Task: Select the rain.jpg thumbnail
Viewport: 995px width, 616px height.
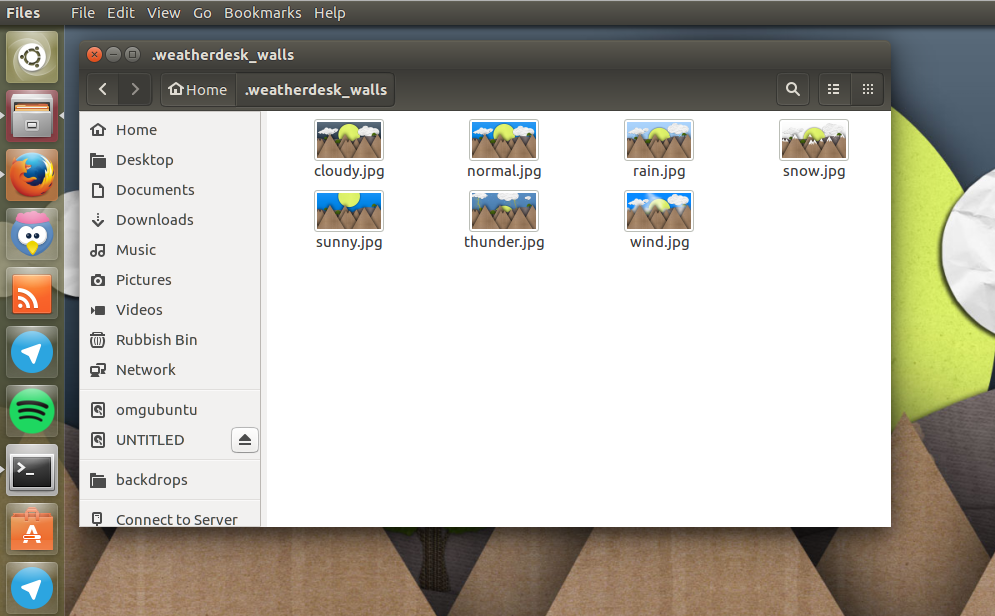Action: pyautogui.click(x=658, y=140)
